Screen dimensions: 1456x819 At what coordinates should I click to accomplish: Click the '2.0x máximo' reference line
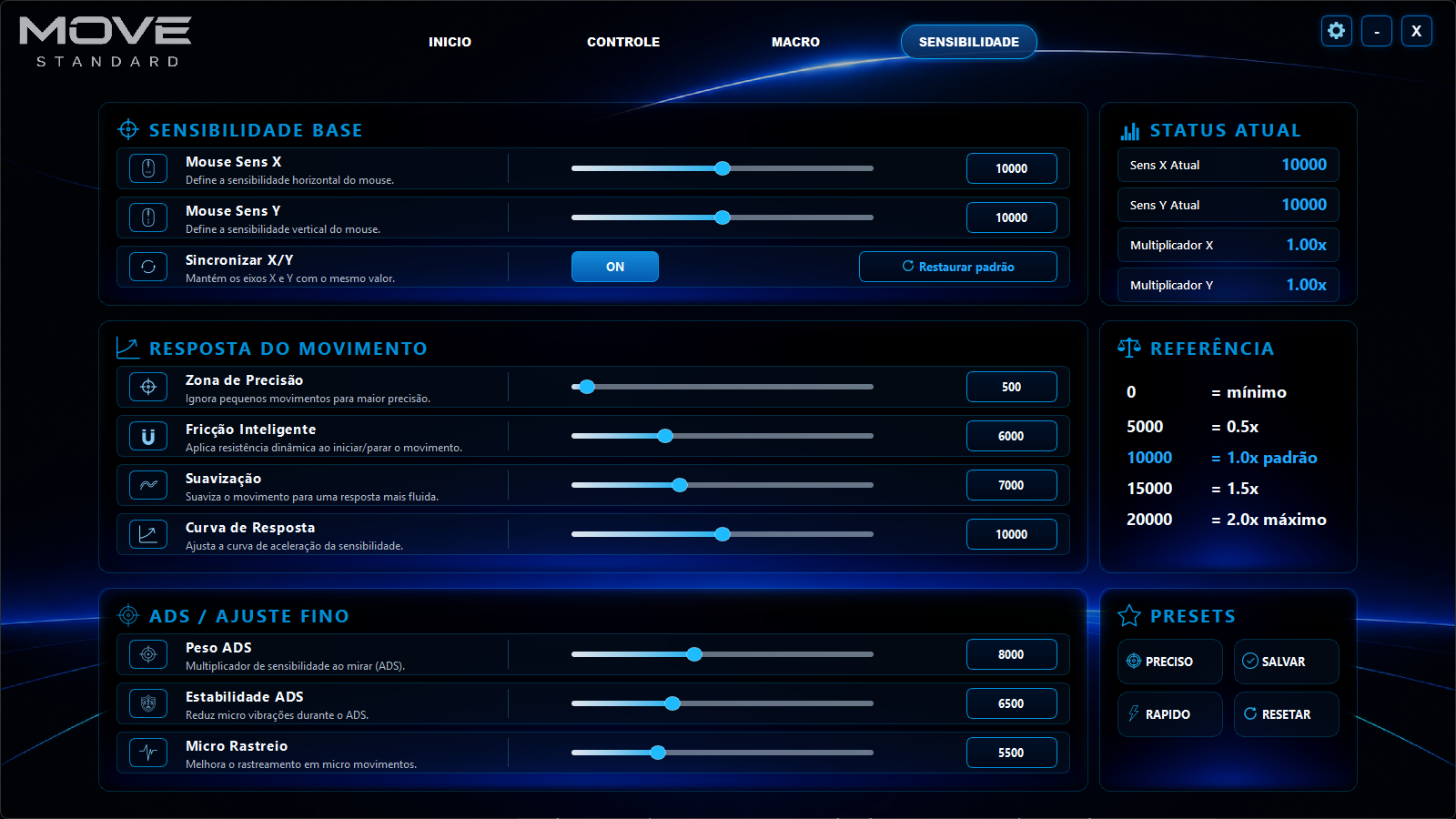coord(1227,520)
